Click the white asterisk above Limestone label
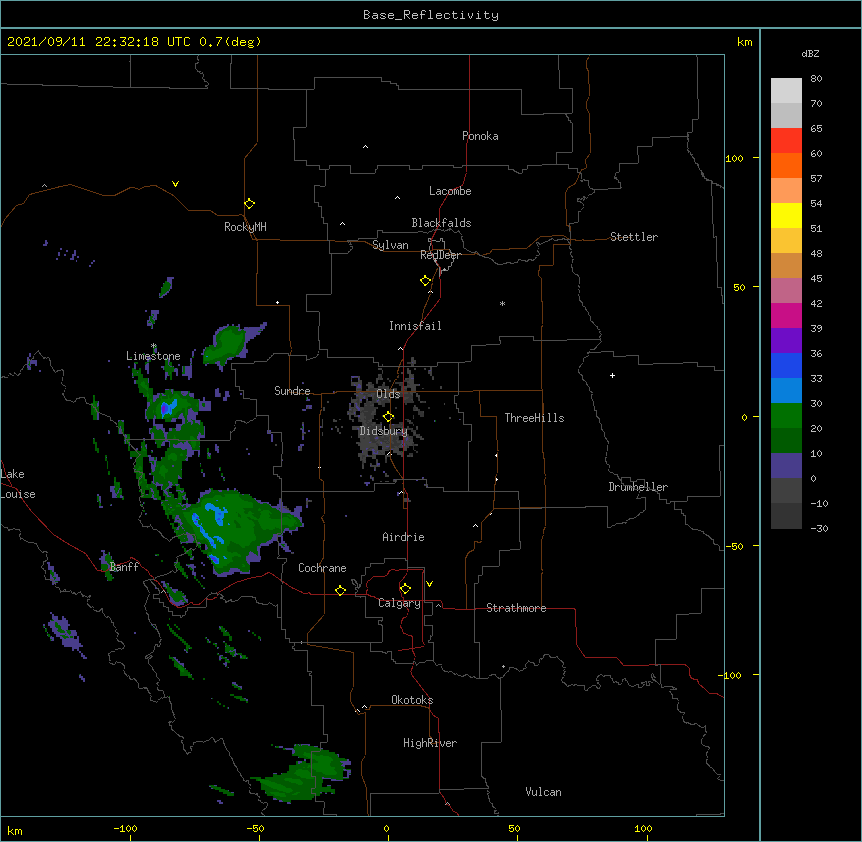Screen dimensions: 862x842 point(154,346)
